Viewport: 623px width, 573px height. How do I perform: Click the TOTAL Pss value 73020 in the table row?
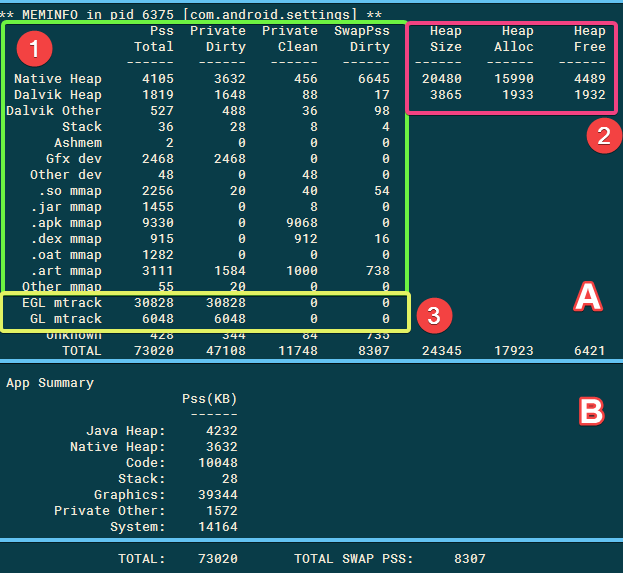coord(154,351)
